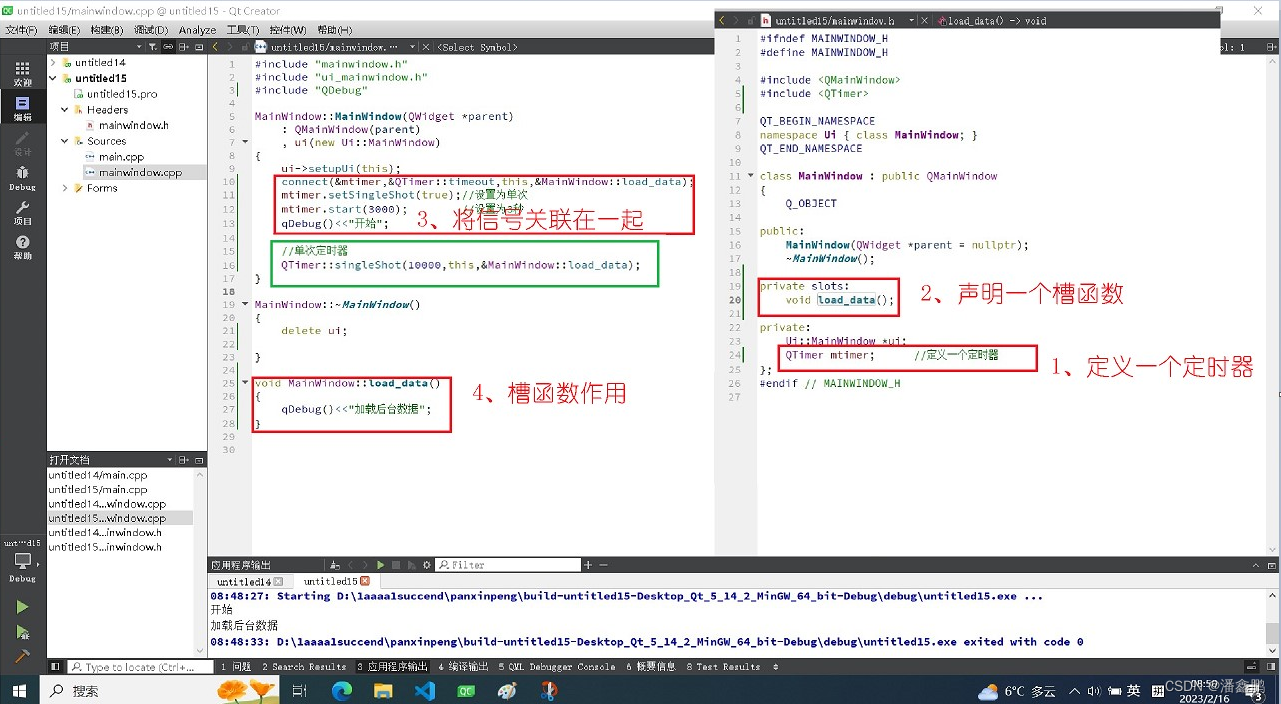Open the 编译输出 compile output pane
Image resolution: width=1281 pixels, height=704 pixels.
[x=464, y=666]
